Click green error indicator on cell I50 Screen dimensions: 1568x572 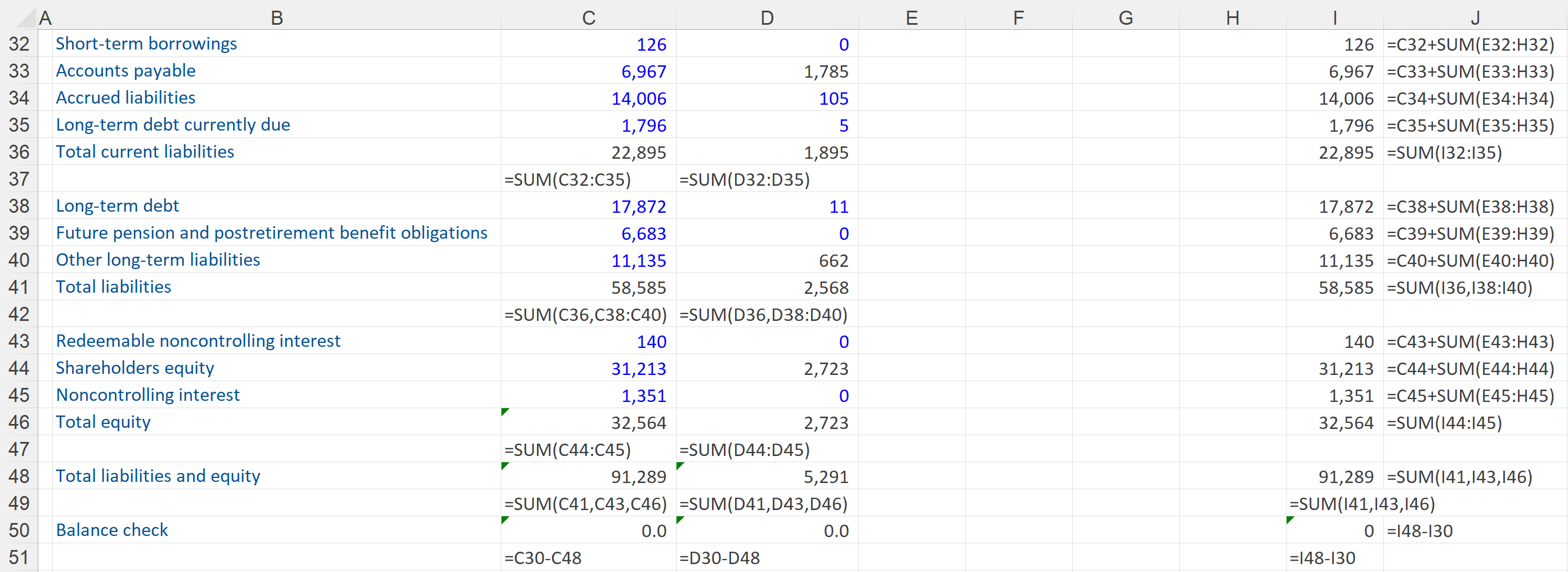point(1290,520)
